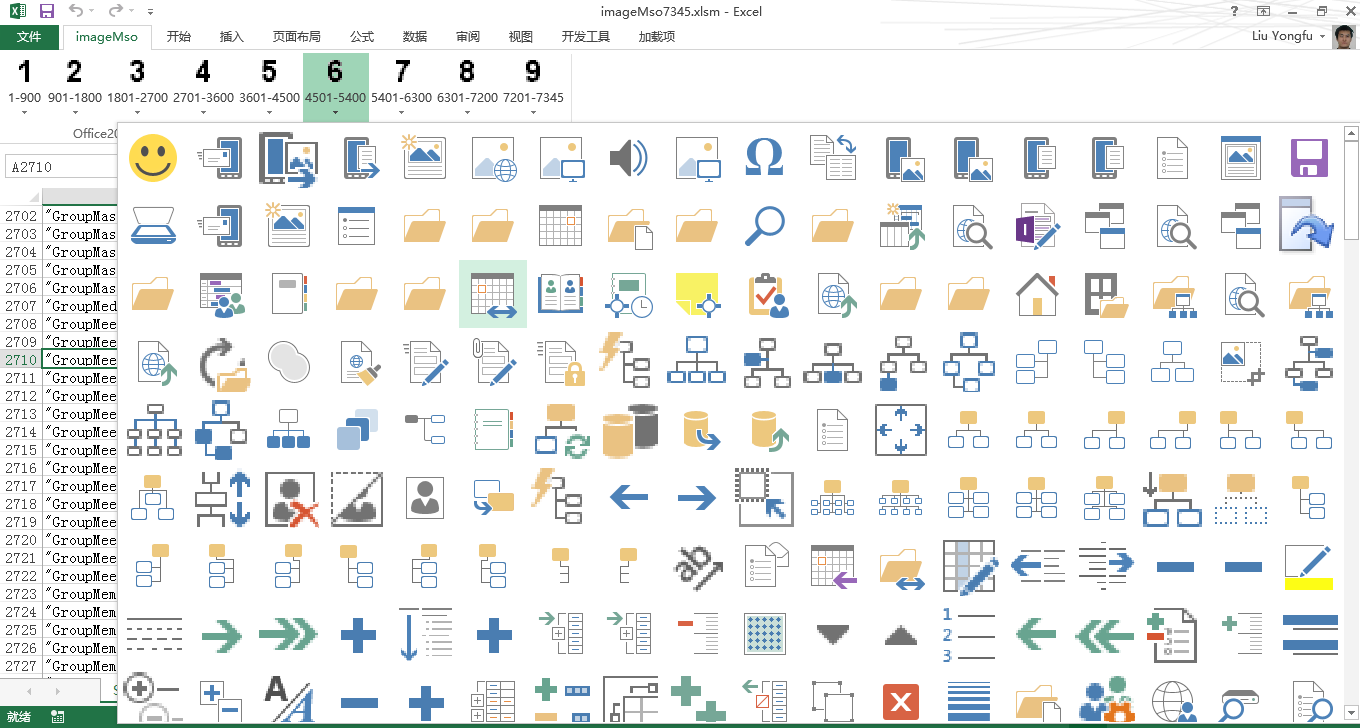Click the magnifying glass search icon
This screenshot has width=1360, height=728.
pos(765,226)
